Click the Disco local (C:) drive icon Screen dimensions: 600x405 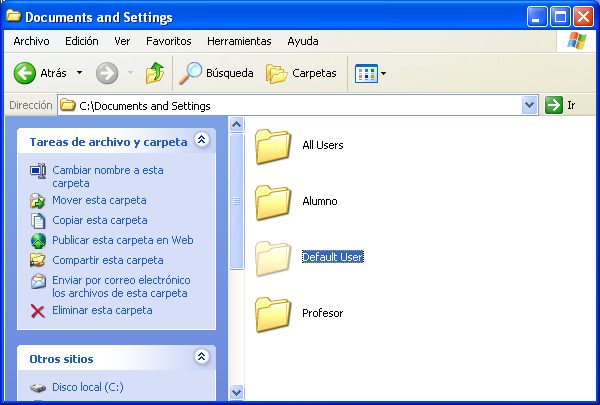click(x=38, y=387)
